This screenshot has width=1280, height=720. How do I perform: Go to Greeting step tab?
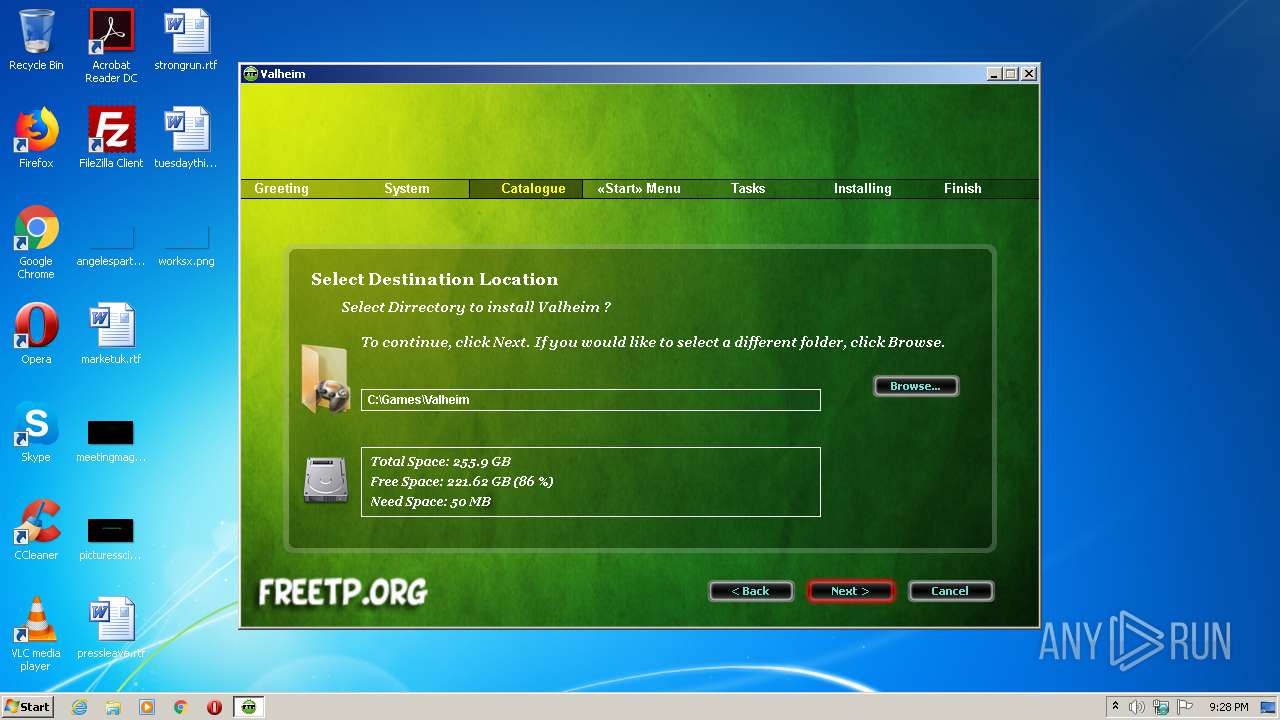(281, 188)
